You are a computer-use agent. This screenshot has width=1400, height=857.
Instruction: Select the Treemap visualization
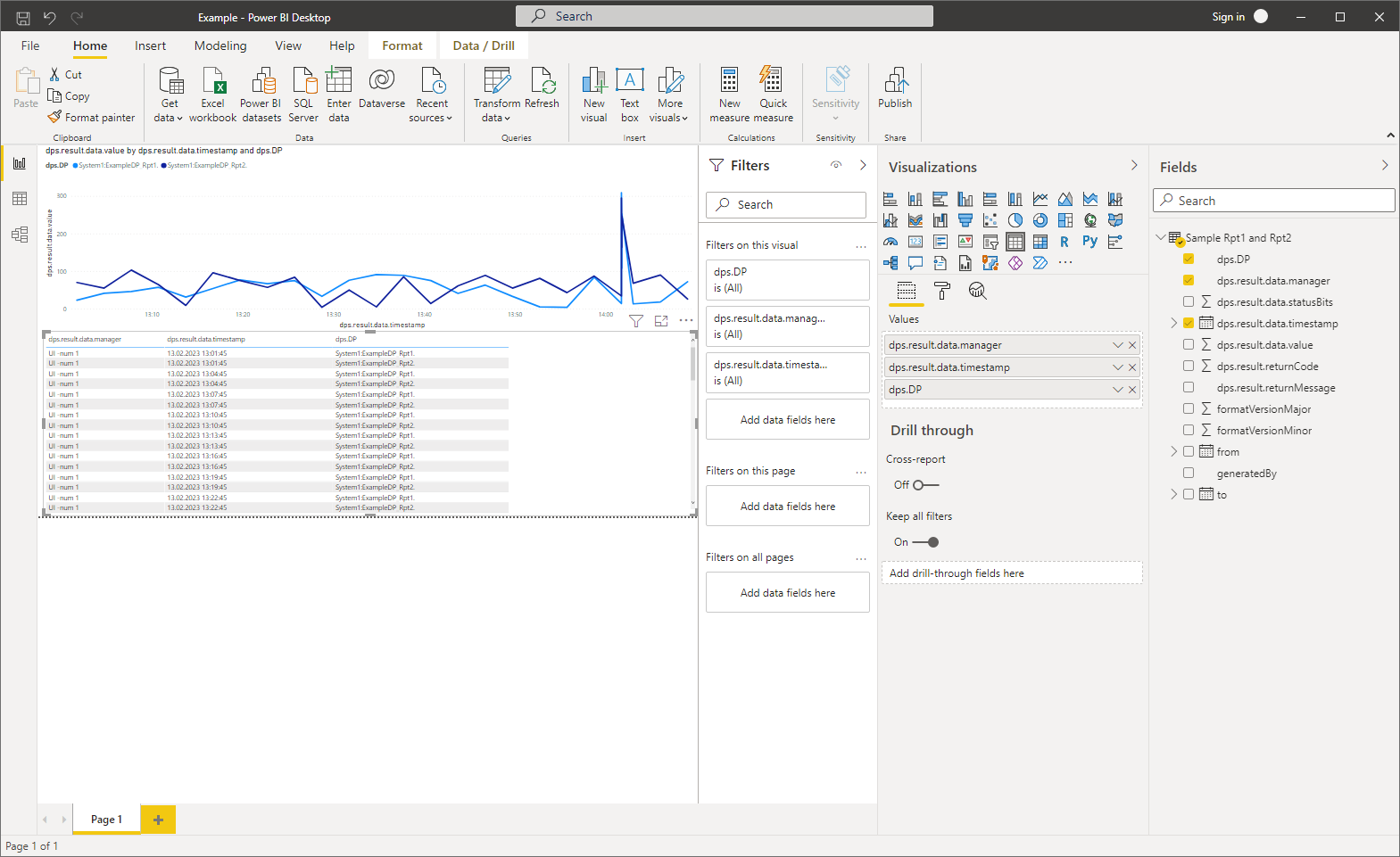1065,220
